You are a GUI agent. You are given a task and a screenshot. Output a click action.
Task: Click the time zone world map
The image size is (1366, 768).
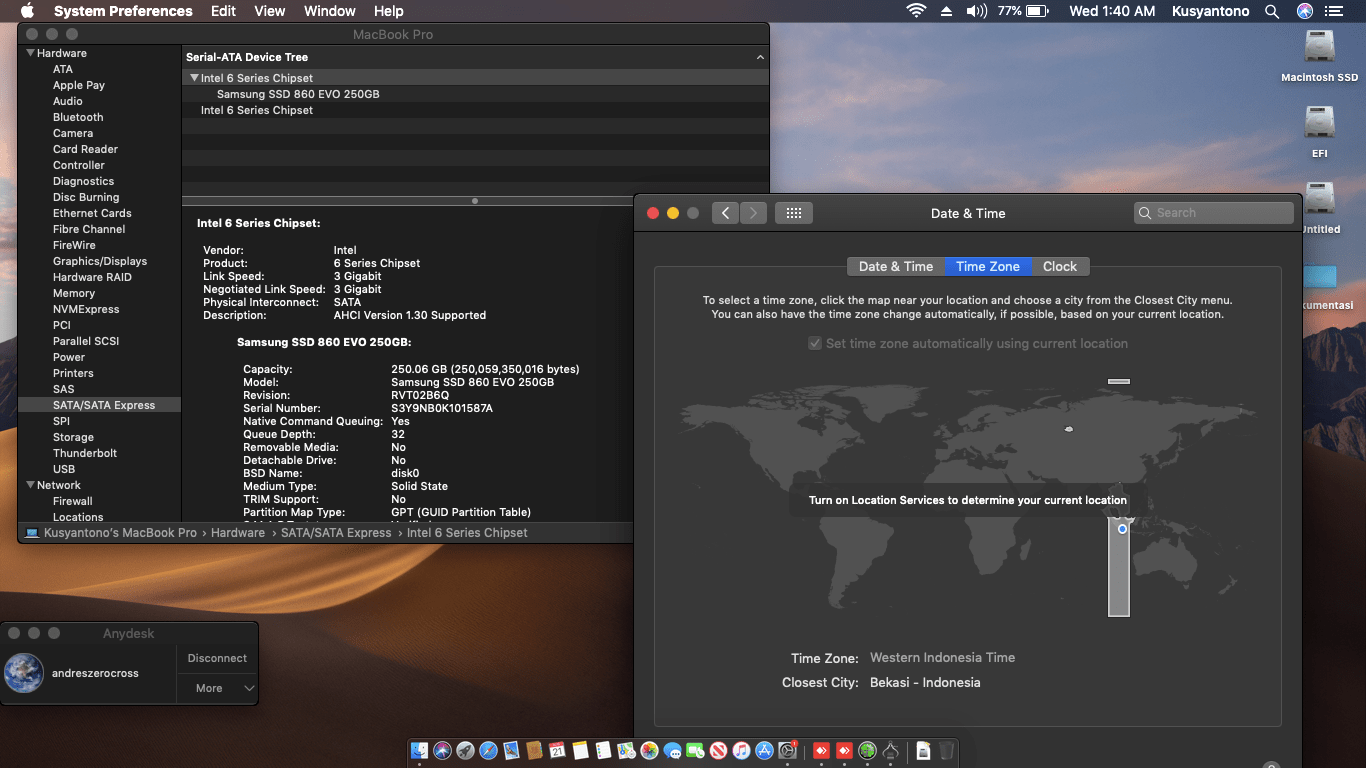967,496
